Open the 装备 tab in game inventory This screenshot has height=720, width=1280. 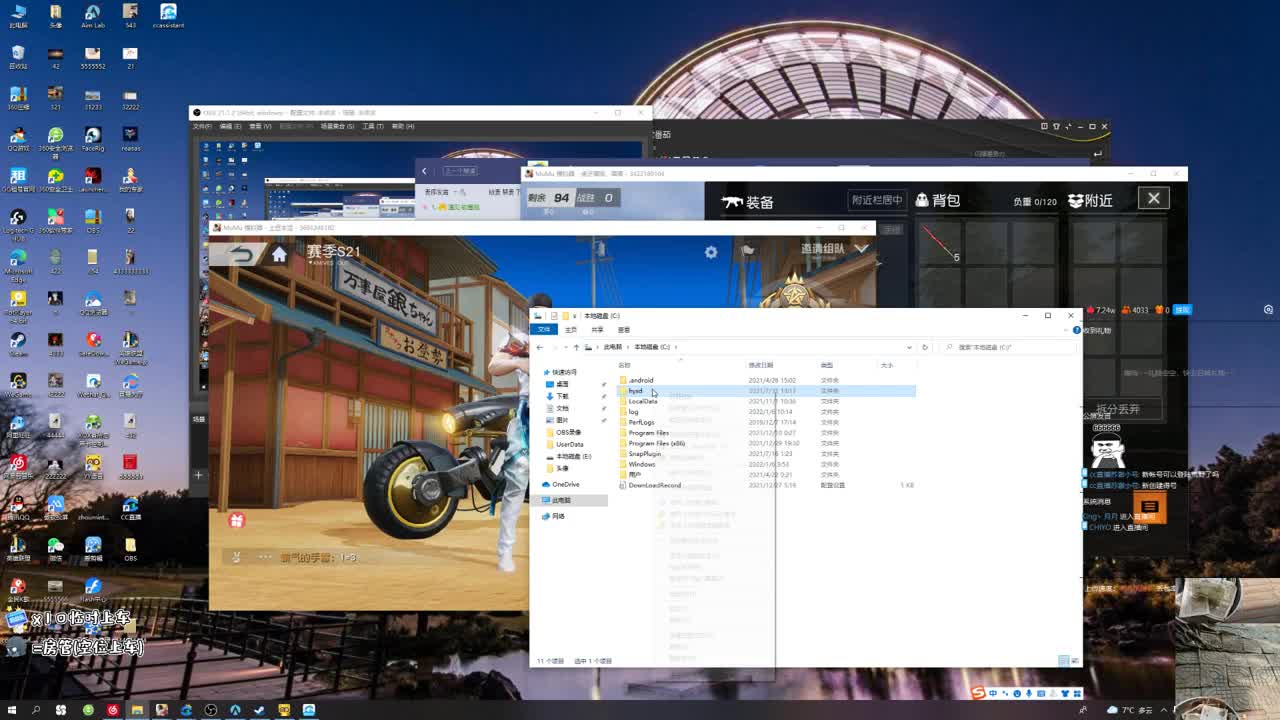coord(748,202)
